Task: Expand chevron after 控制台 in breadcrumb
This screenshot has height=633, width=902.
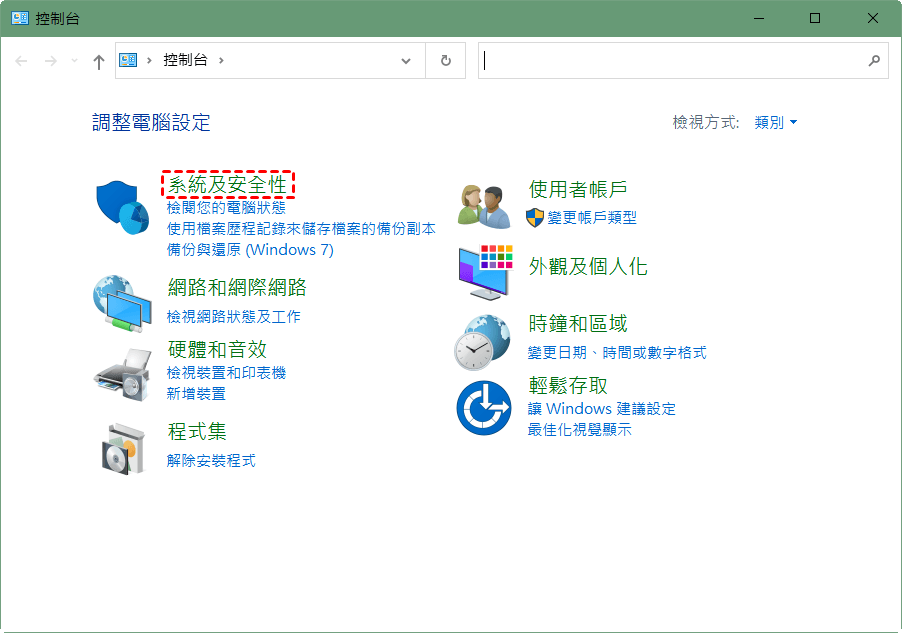Action: (221, 60)
